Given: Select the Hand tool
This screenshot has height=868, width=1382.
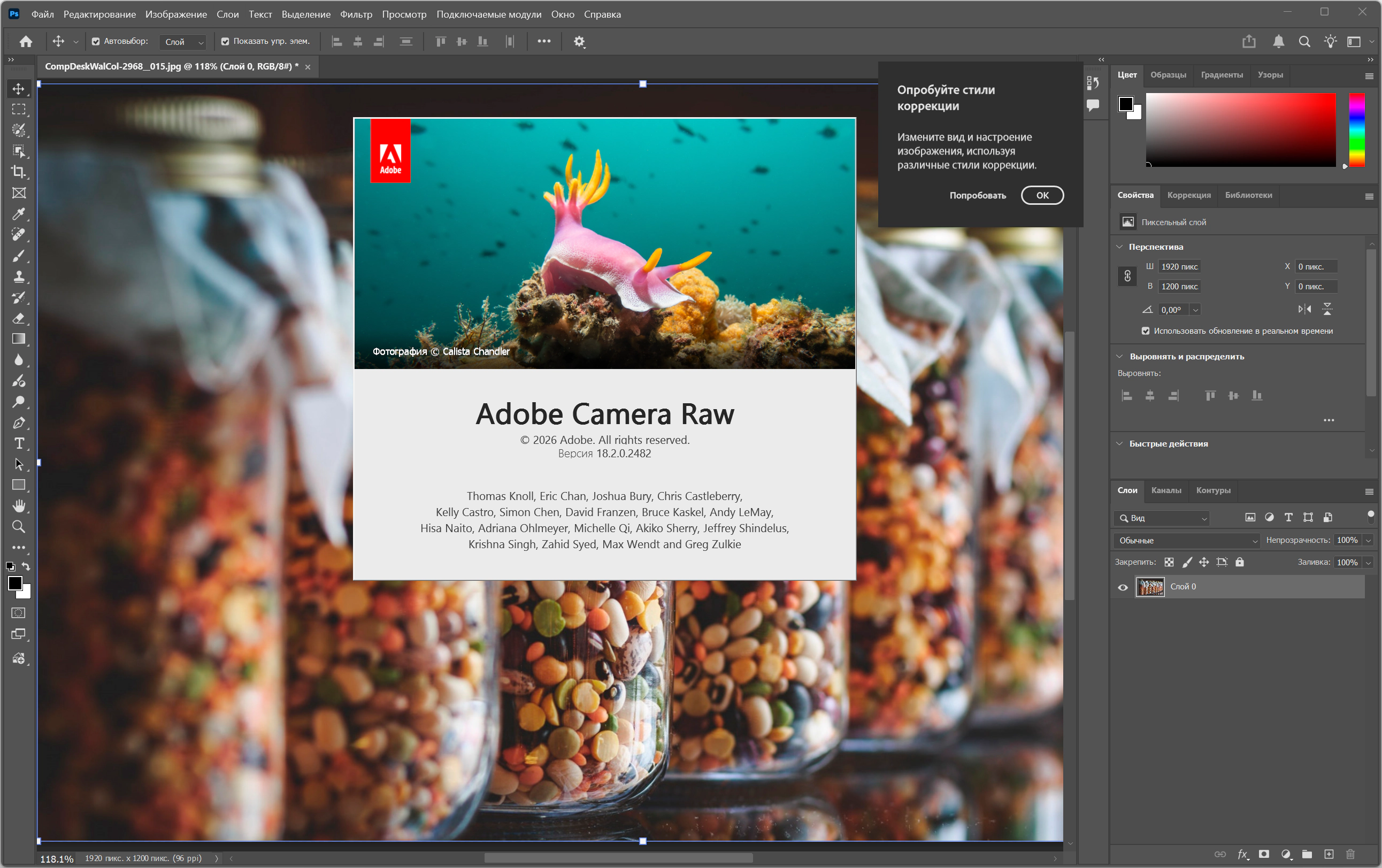Looking at the screenshot, I should [x=19, y=506].
